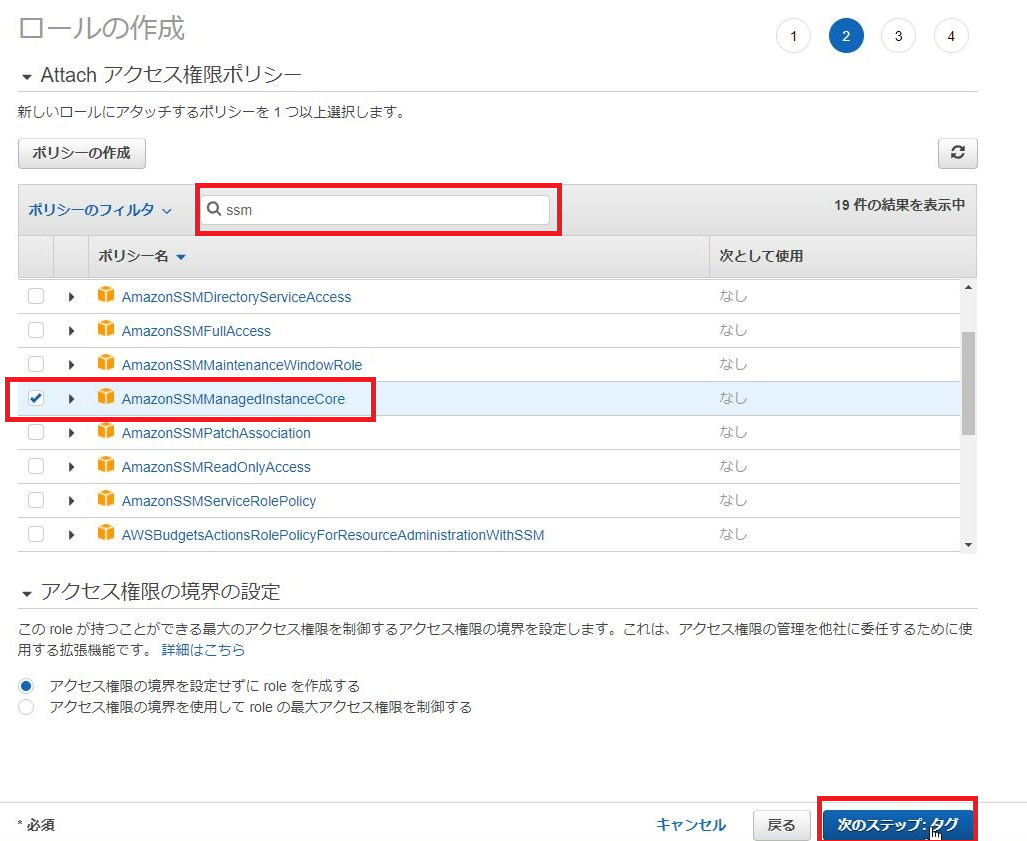Image resolution: width=1027 pixels, height=841 pixels.
Task: Select 'アクセス権限の境界を設定せずに role を作成する' radio
Action: (x=26, y=686)
